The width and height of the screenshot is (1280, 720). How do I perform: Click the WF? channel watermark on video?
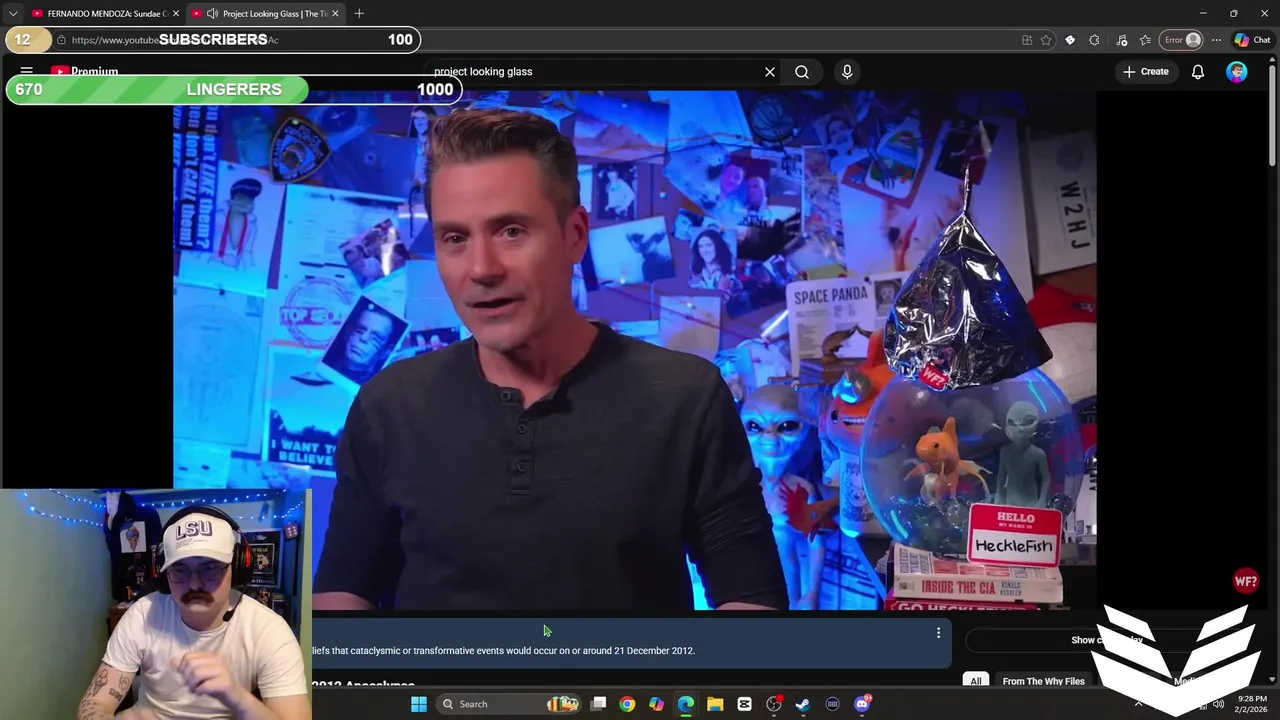(x=1246, y=581)
